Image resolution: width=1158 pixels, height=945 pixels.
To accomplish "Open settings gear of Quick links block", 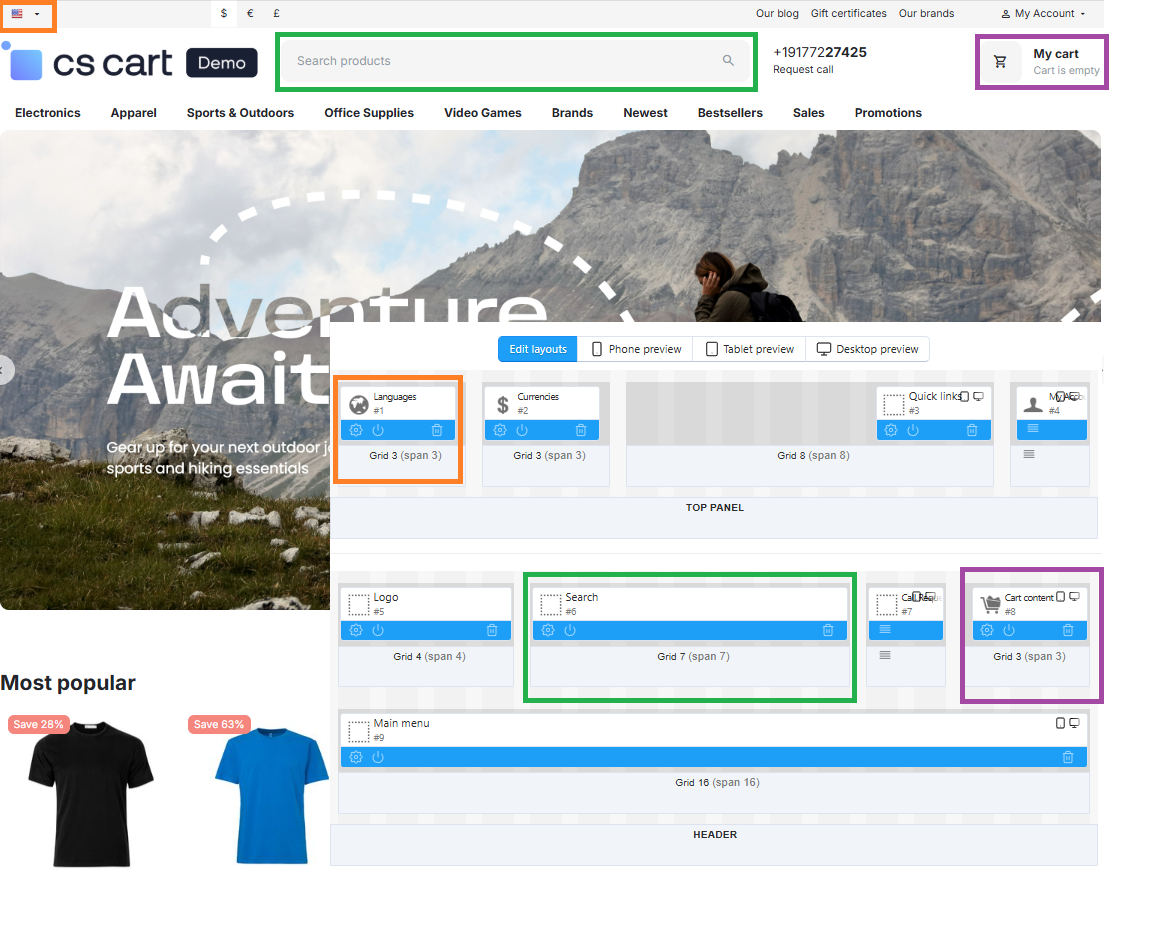I will click(x=891, y=430).
